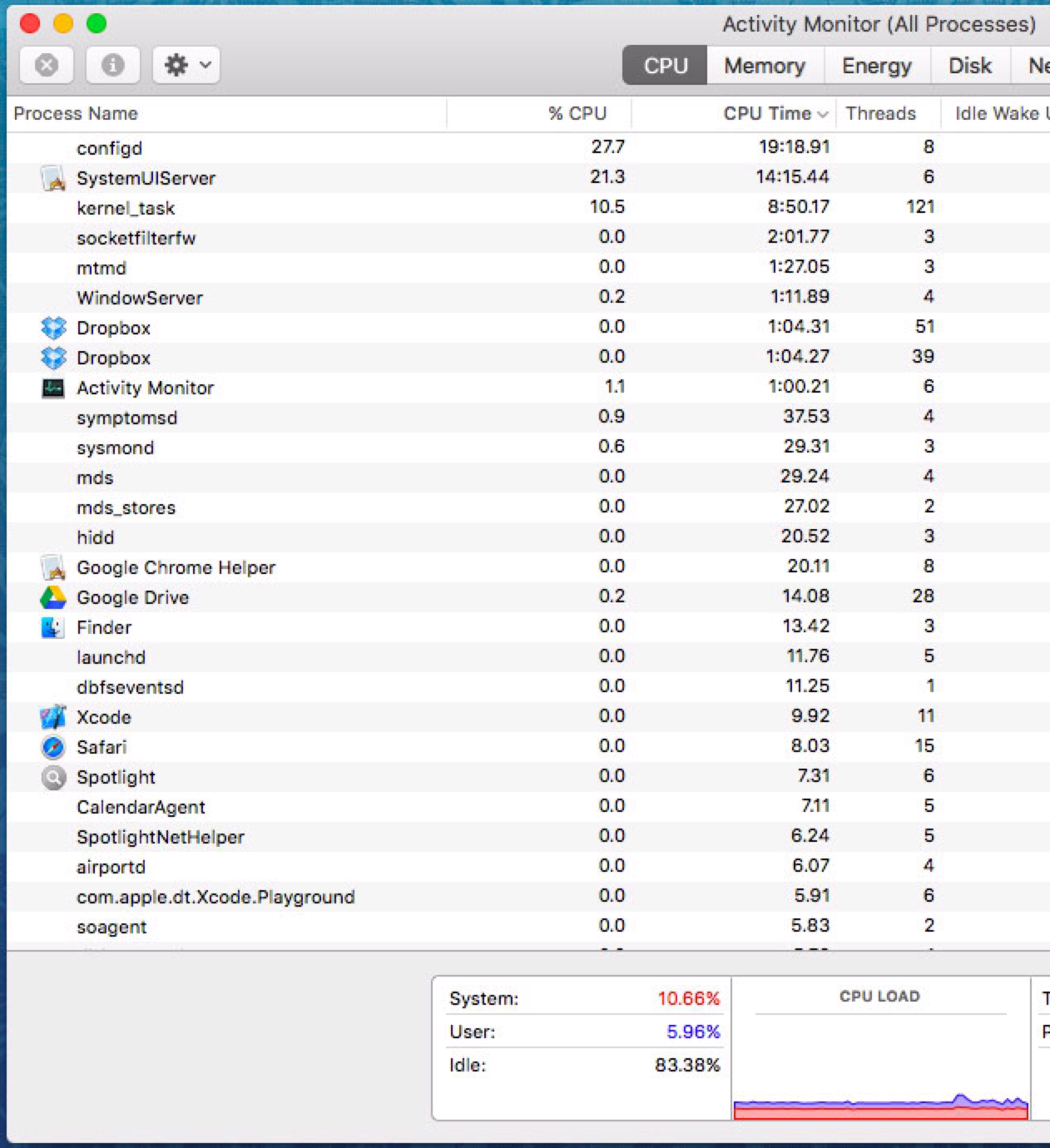The image size is (1050, 1148).
Task: Click the User 5.96% value
Action: [692, 1032]
